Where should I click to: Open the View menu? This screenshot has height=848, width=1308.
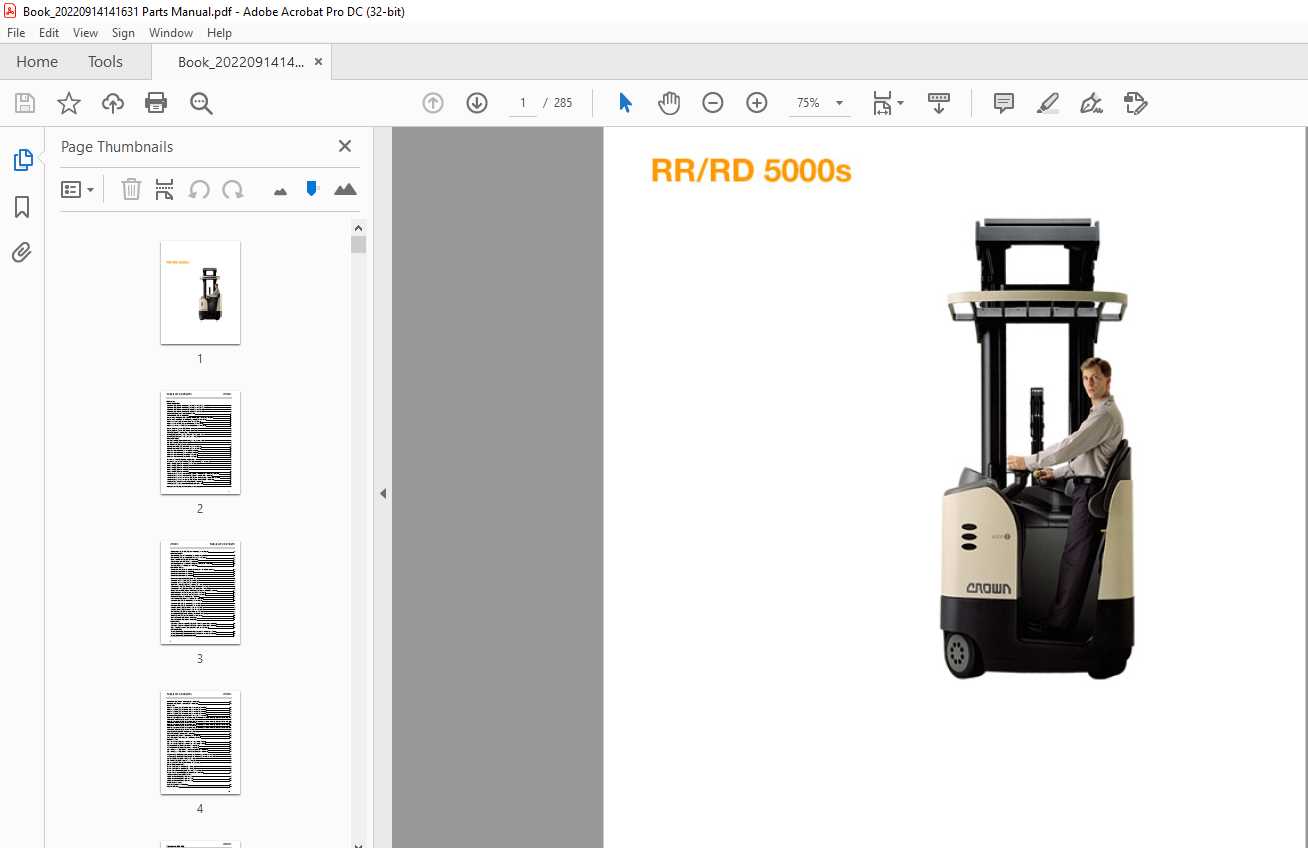(x=85, y=33)
